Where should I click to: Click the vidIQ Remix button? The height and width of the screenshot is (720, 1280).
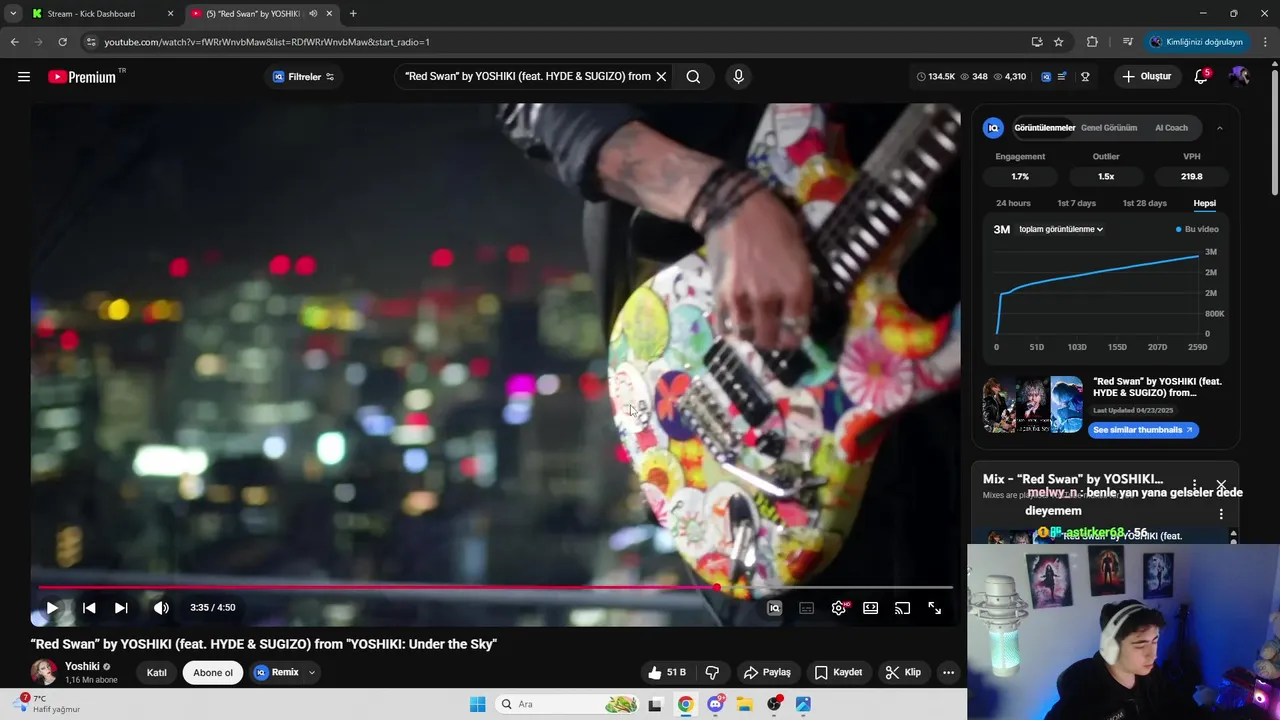pyautogui.click(x=277, y=673)
